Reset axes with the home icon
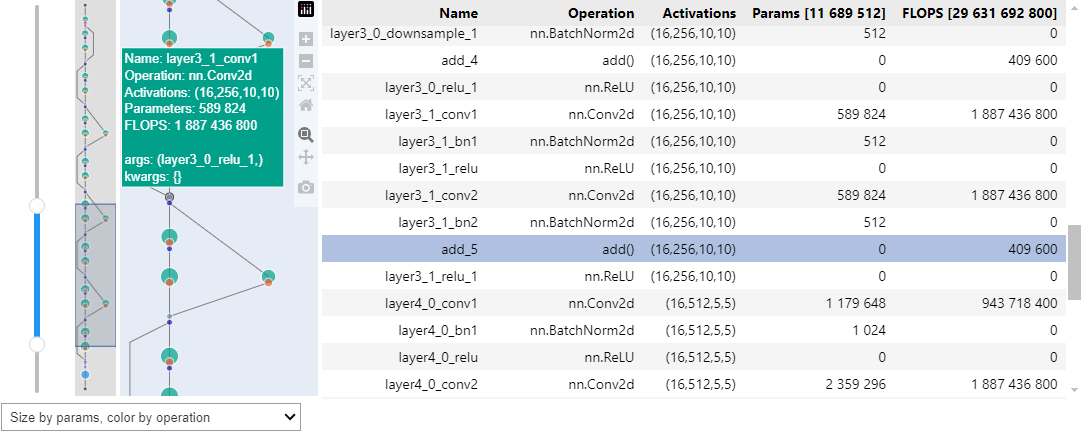Screen dimensions: 1084x432 click(306, 104)
